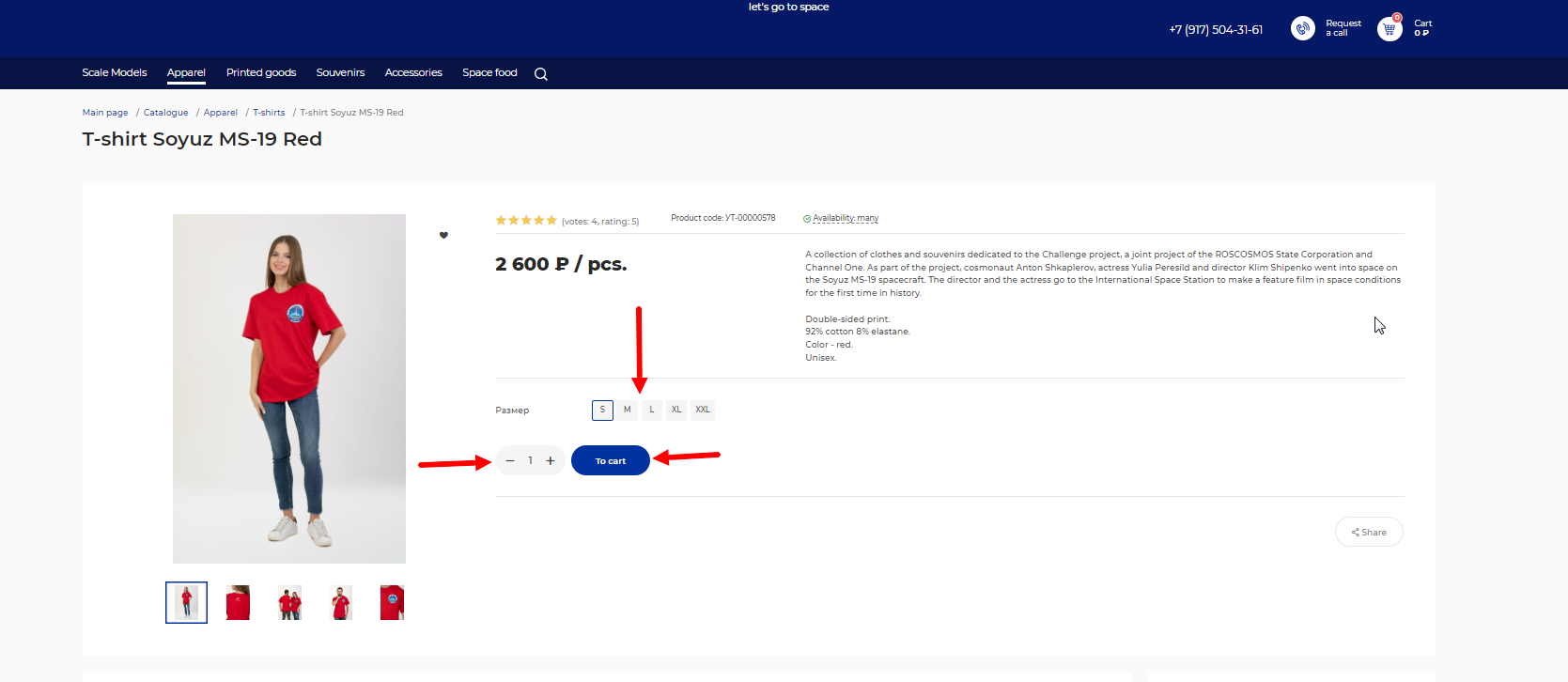This screenshot has height=682, width=1568.
Task: Open the main product photo
Action: click(289, 389)
